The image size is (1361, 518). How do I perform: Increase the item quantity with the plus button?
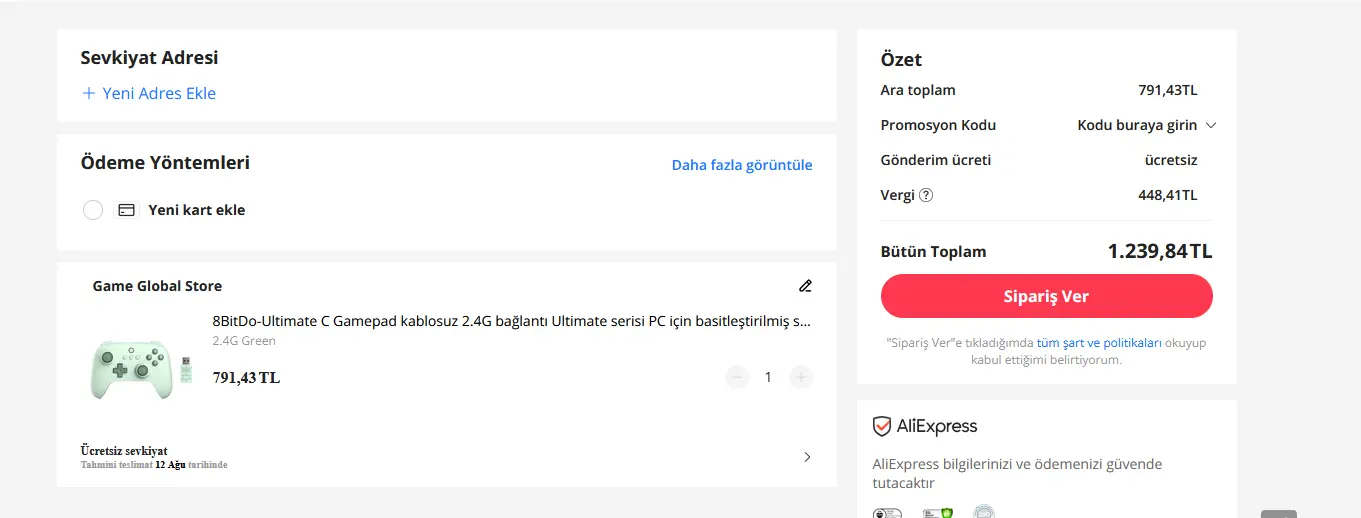[801, 377]
